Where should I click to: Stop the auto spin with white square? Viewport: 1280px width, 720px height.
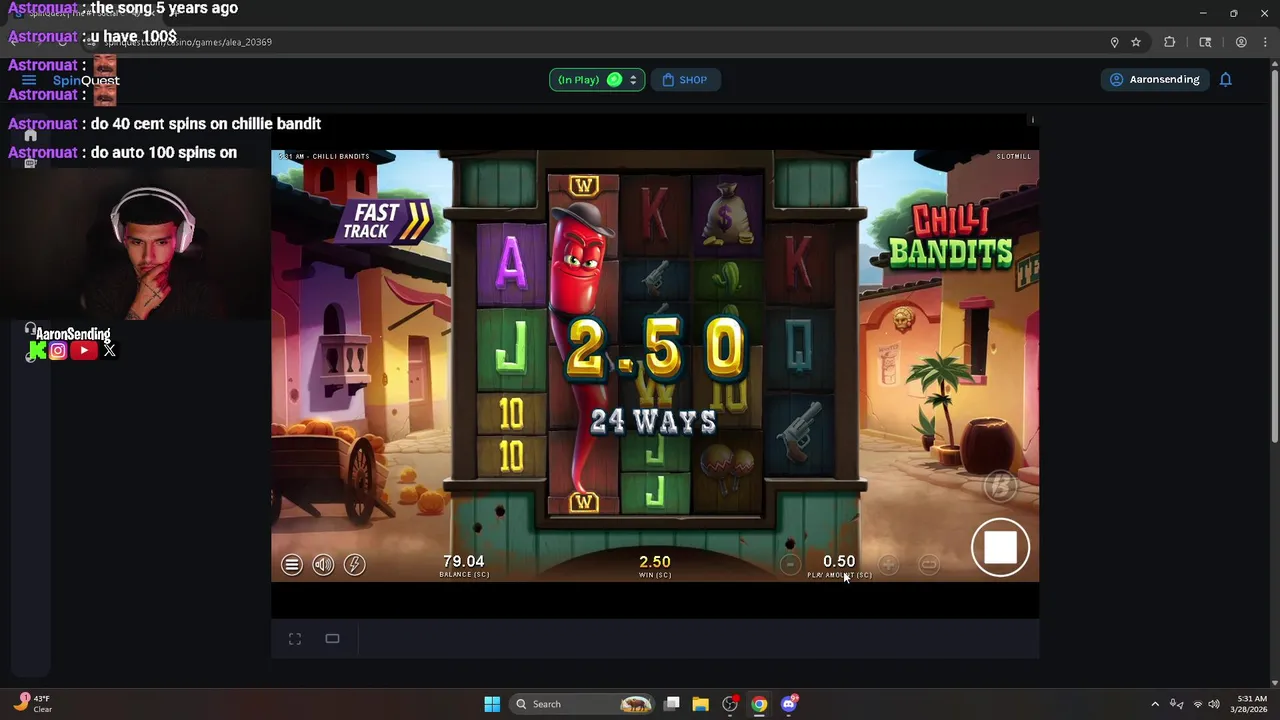1000,548
